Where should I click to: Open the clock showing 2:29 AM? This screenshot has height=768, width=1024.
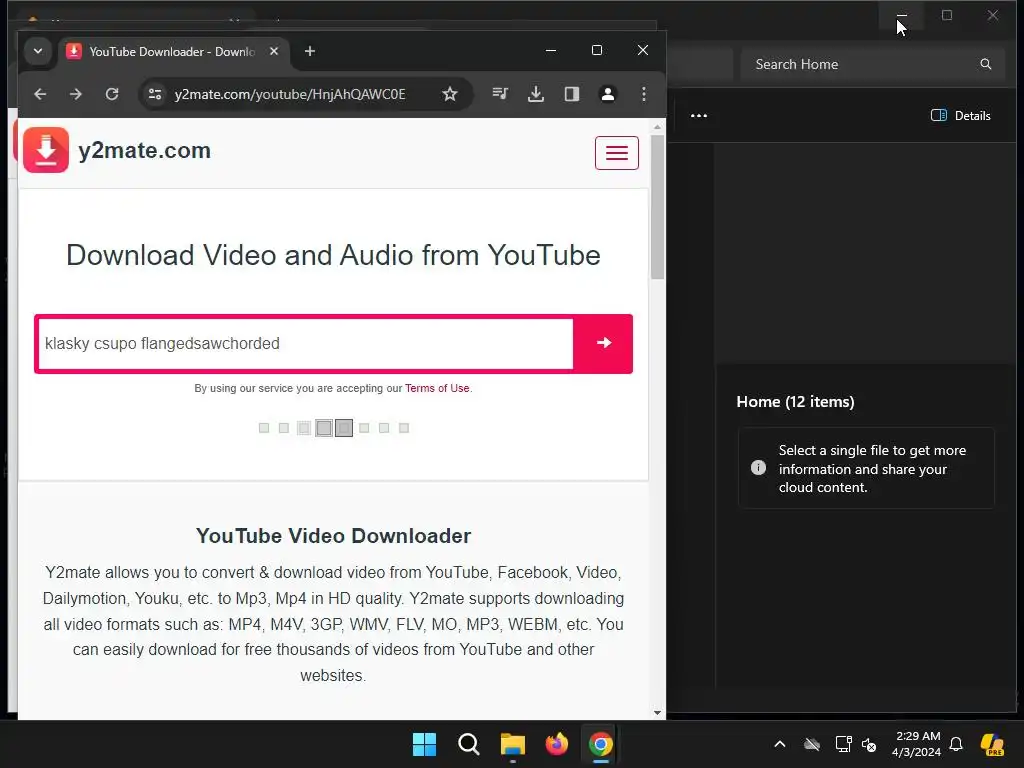[x=916, y=744]
